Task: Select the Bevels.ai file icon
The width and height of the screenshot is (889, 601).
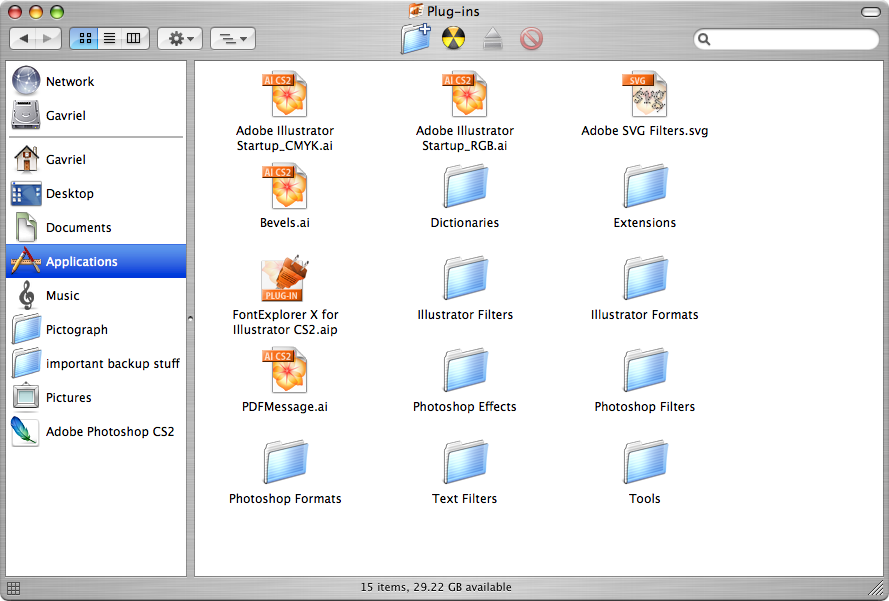Action: click(x=285, y=186)
